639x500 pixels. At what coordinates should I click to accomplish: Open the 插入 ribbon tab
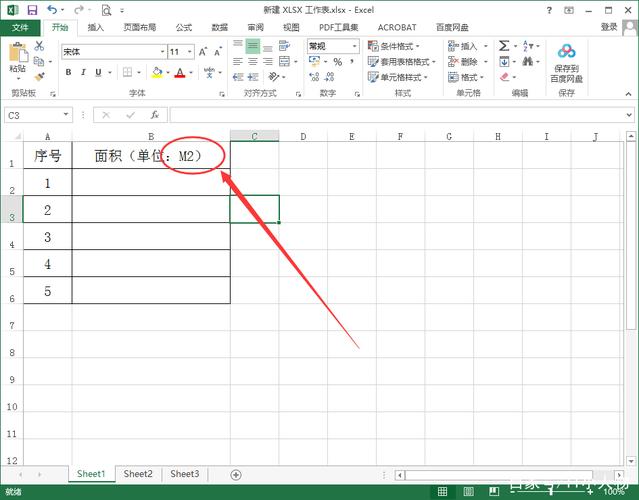click(95, 27)
